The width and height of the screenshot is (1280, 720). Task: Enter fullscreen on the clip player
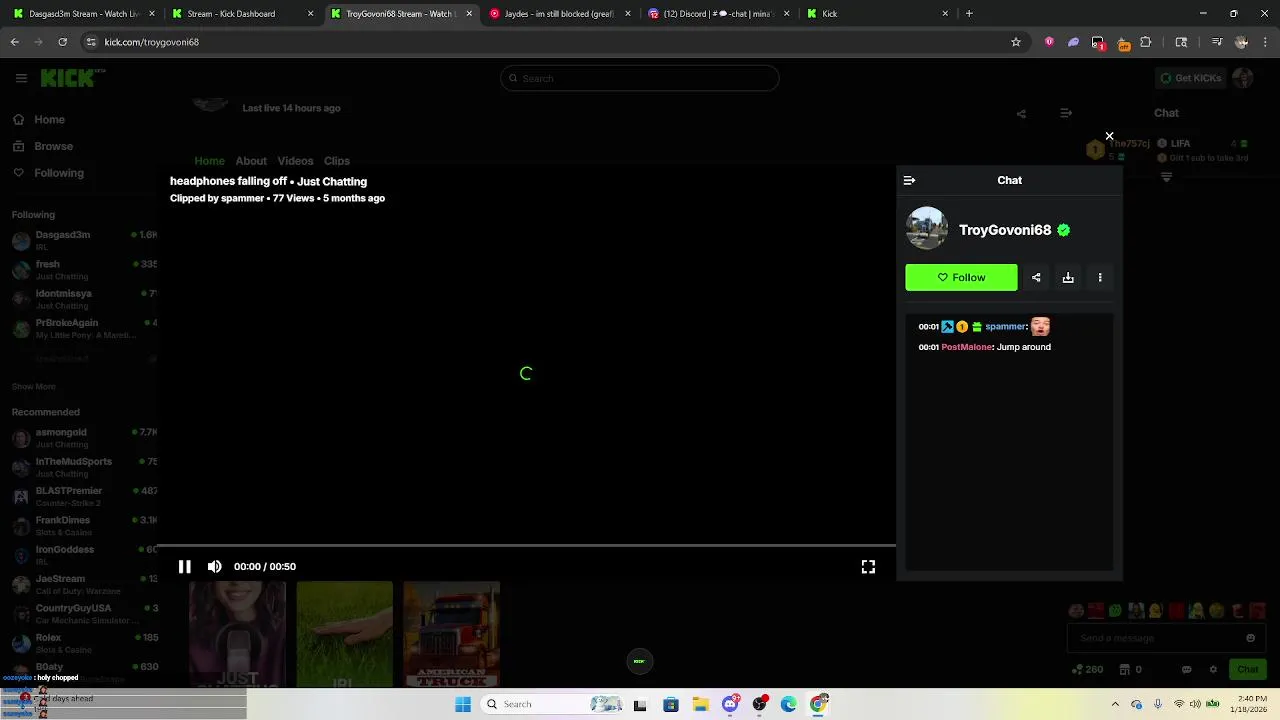tap(868, 566)
